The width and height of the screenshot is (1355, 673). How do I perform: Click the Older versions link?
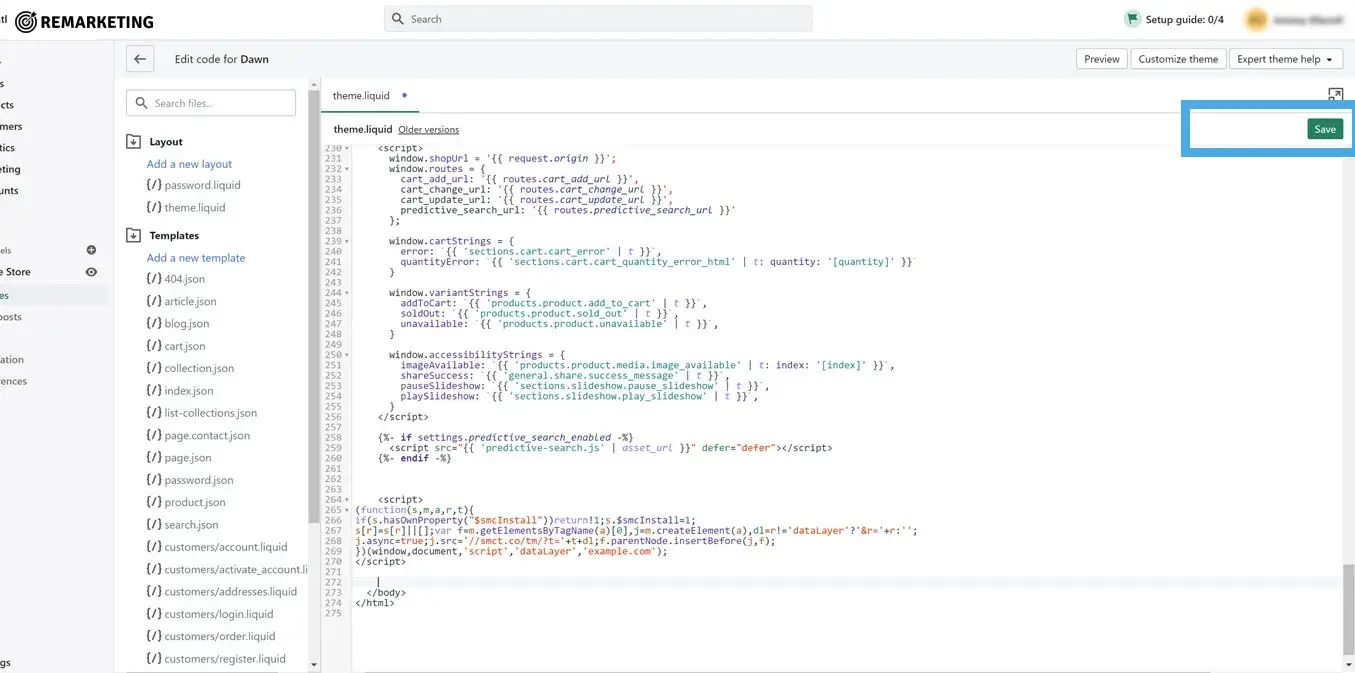pyautogui.click(x=428, y=130)
